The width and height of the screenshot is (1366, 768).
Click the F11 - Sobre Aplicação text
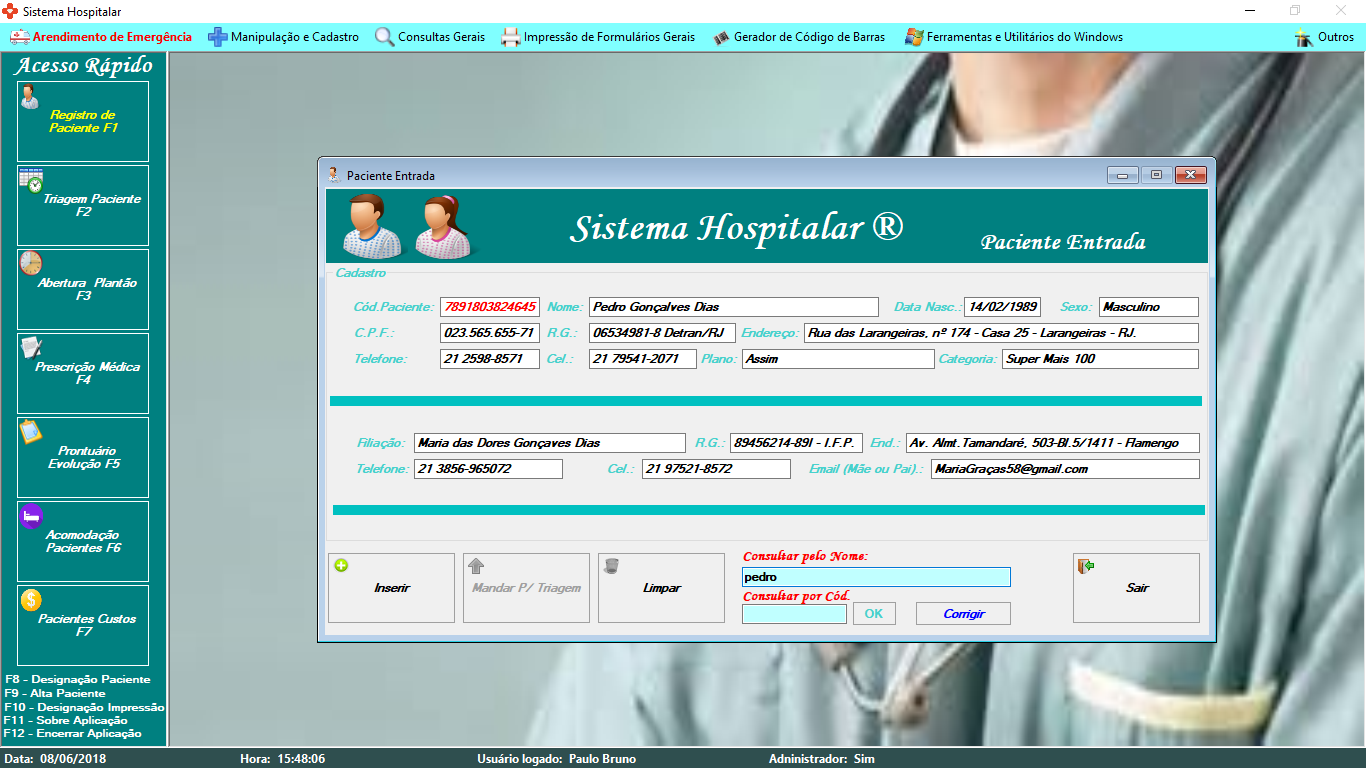click(66, 720)
